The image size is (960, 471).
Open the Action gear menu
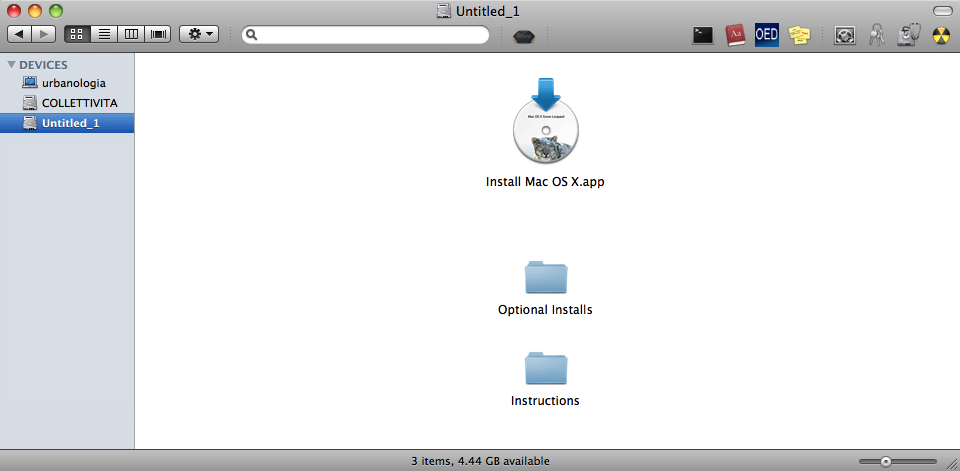pos(199,34)
